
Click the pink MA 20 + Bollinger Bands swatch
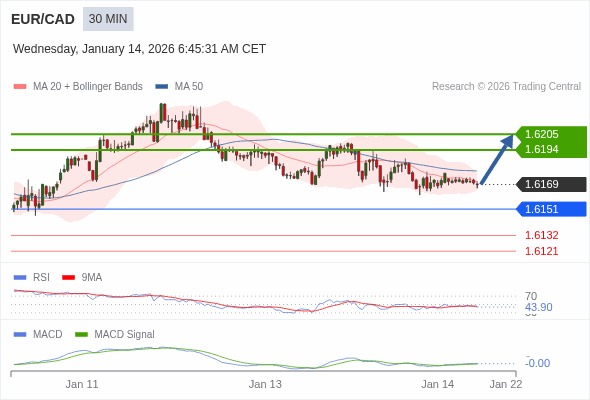(20, 87)
